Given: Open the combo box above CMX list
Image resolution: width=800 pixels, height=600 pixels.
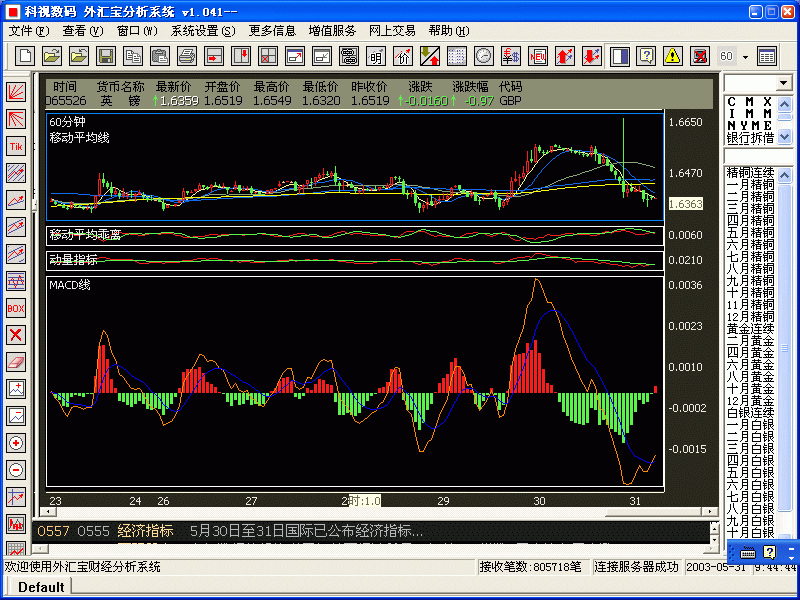Looking at the screenshot, I should tap(784, 83).
